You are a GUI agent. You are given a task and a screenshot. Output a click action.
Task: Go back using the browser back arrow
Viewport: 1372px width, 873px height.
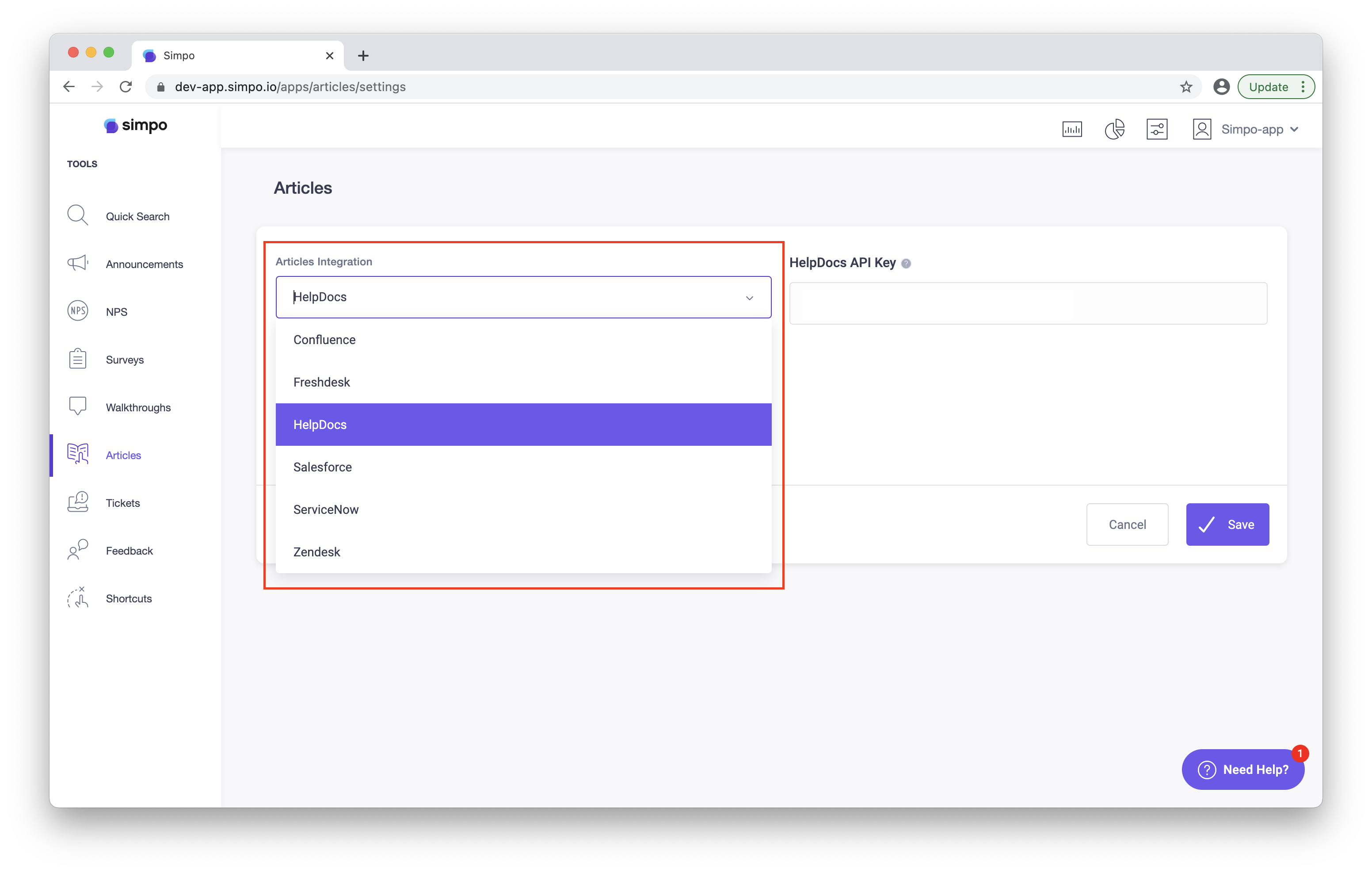pos(69,87)
